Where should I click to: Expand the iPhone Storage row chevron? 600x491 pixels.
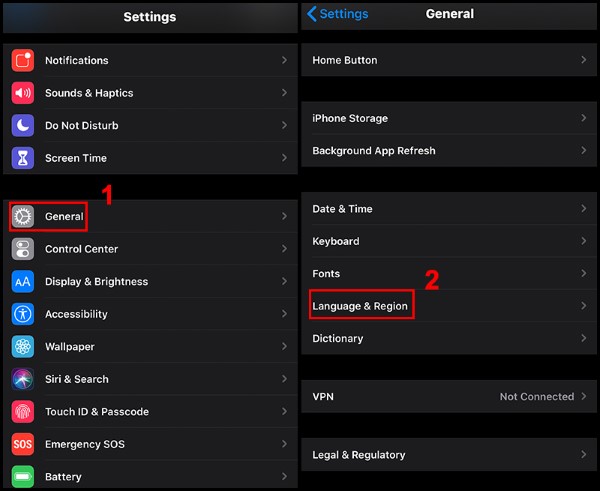point(583,118)
